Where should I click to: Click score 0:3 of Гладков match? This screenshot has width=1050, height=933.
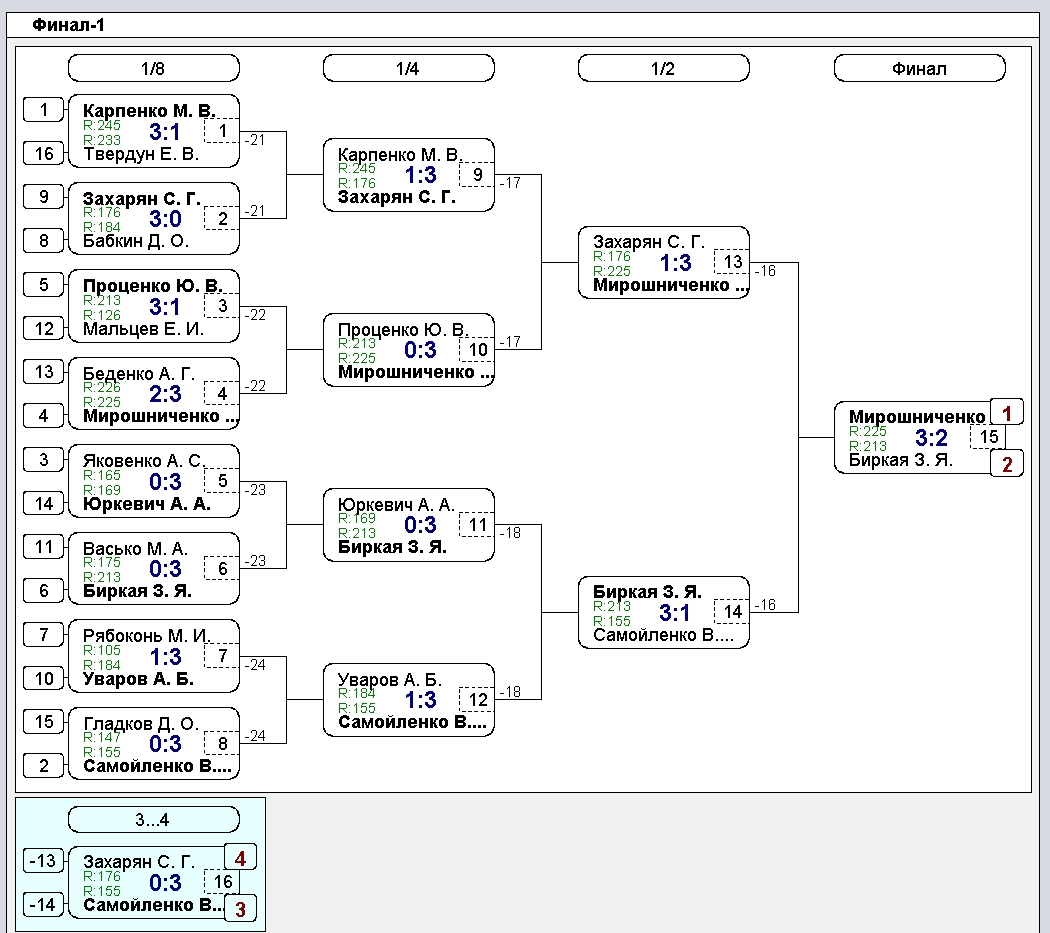165,743
